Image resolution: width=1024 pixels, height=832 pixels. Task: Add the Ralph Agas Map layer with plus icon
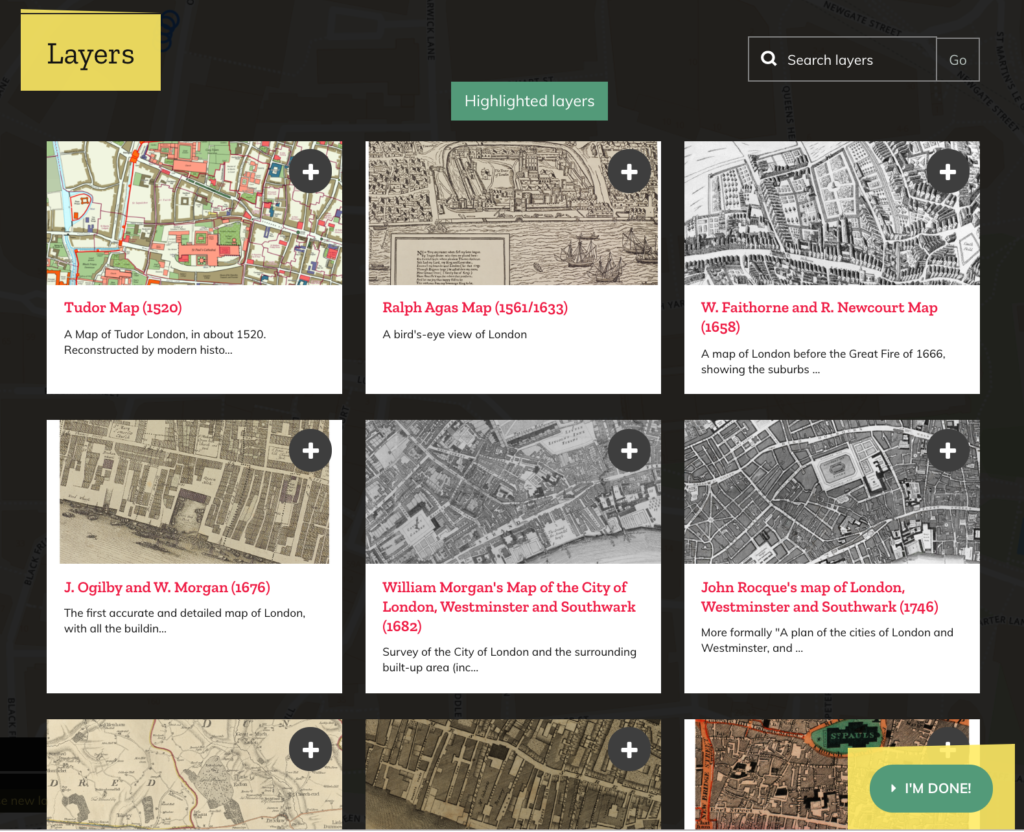click(629, 172)
